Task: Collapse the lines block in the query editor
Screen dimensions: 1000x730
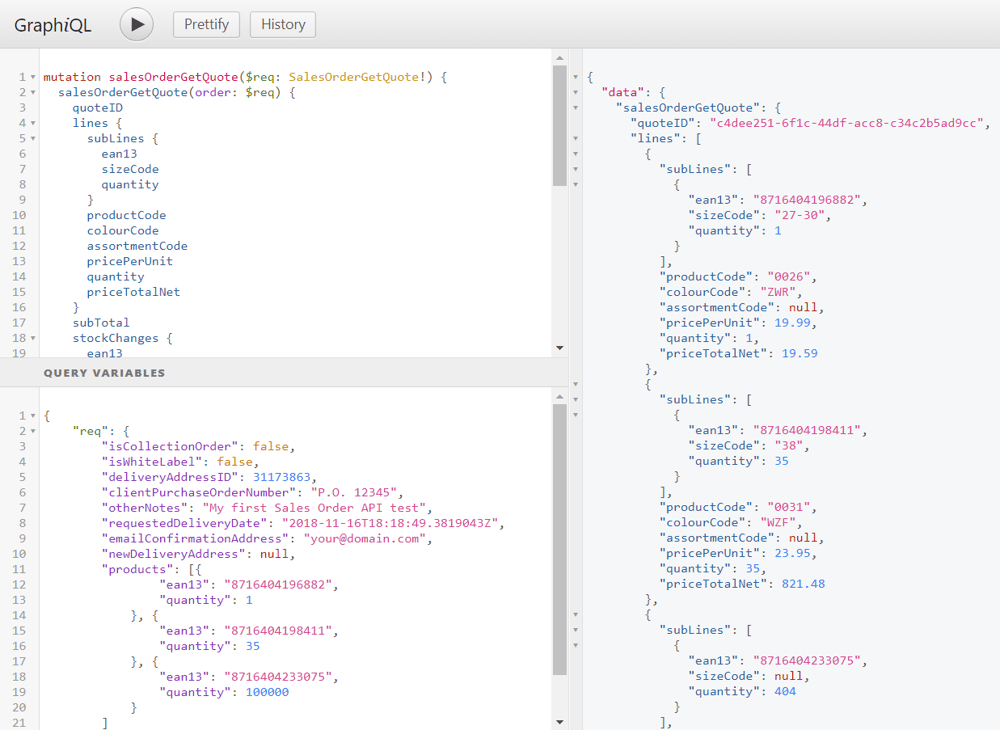Action: pyautogui.click(x=33, y=123)
